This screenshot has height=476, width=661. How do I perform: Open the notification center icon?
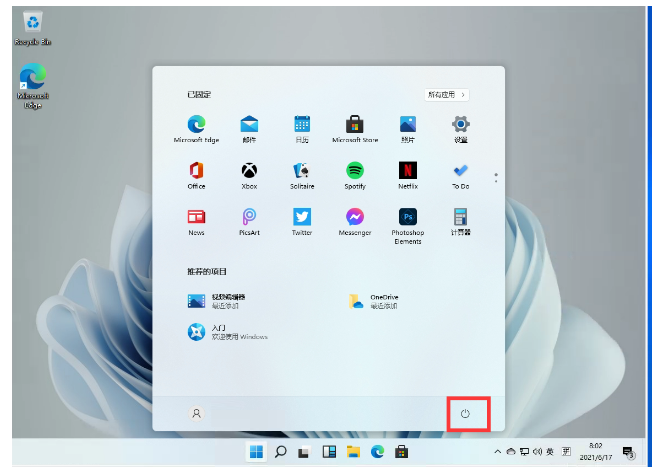629,453
